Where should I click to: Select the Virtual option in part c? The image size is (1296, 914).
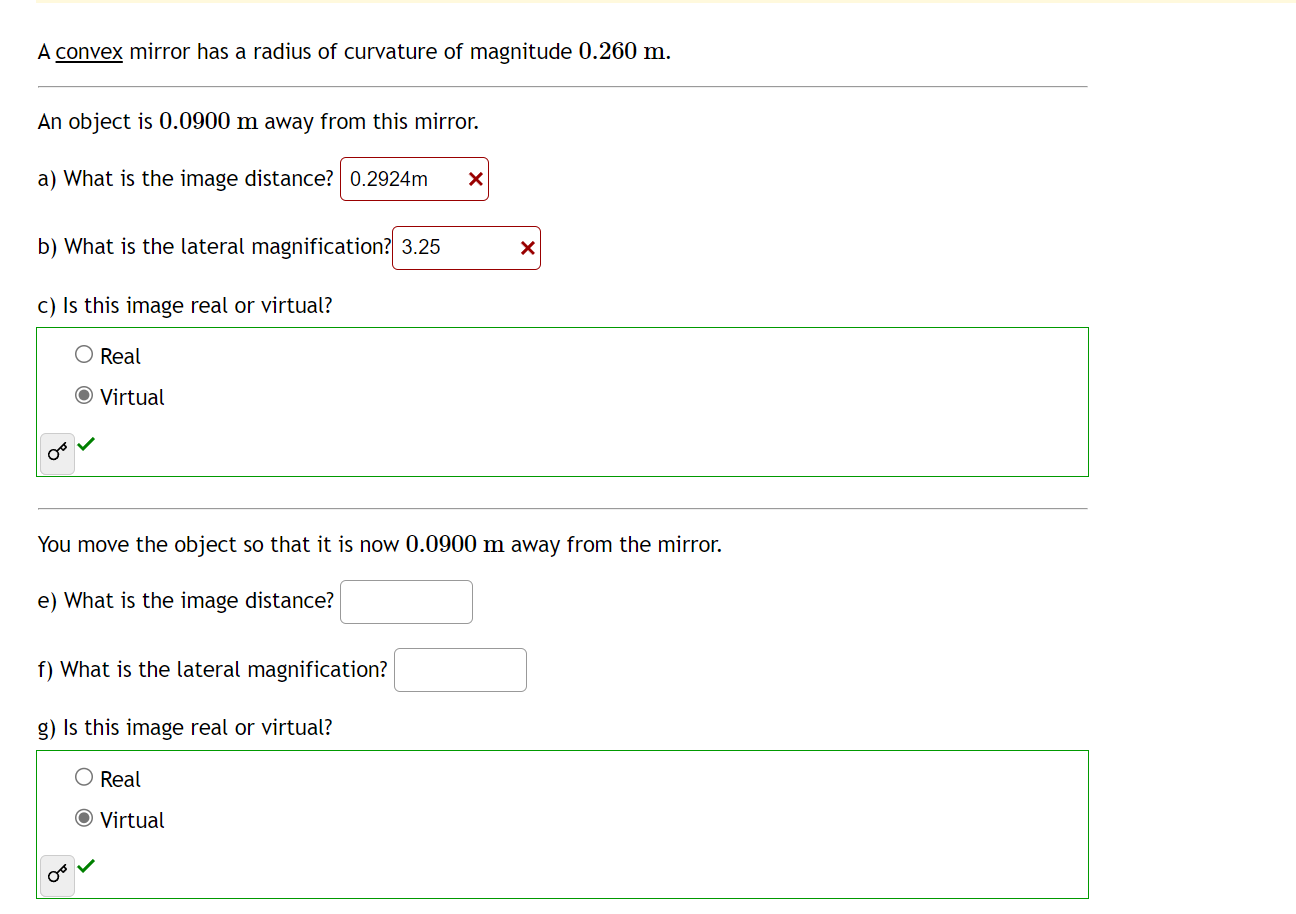pos(84,395)
